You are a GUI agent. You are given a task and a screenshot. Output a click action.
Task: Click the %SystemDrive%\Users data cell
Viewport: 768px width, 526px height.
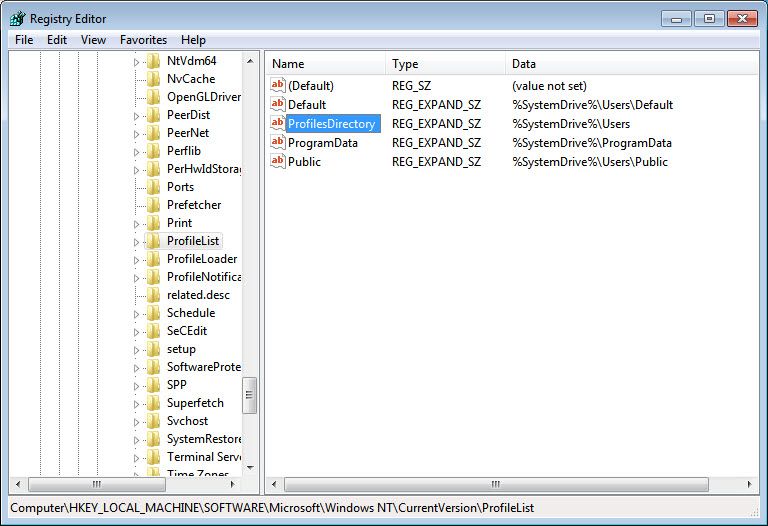pyautogui.click(x=571, y=124)
